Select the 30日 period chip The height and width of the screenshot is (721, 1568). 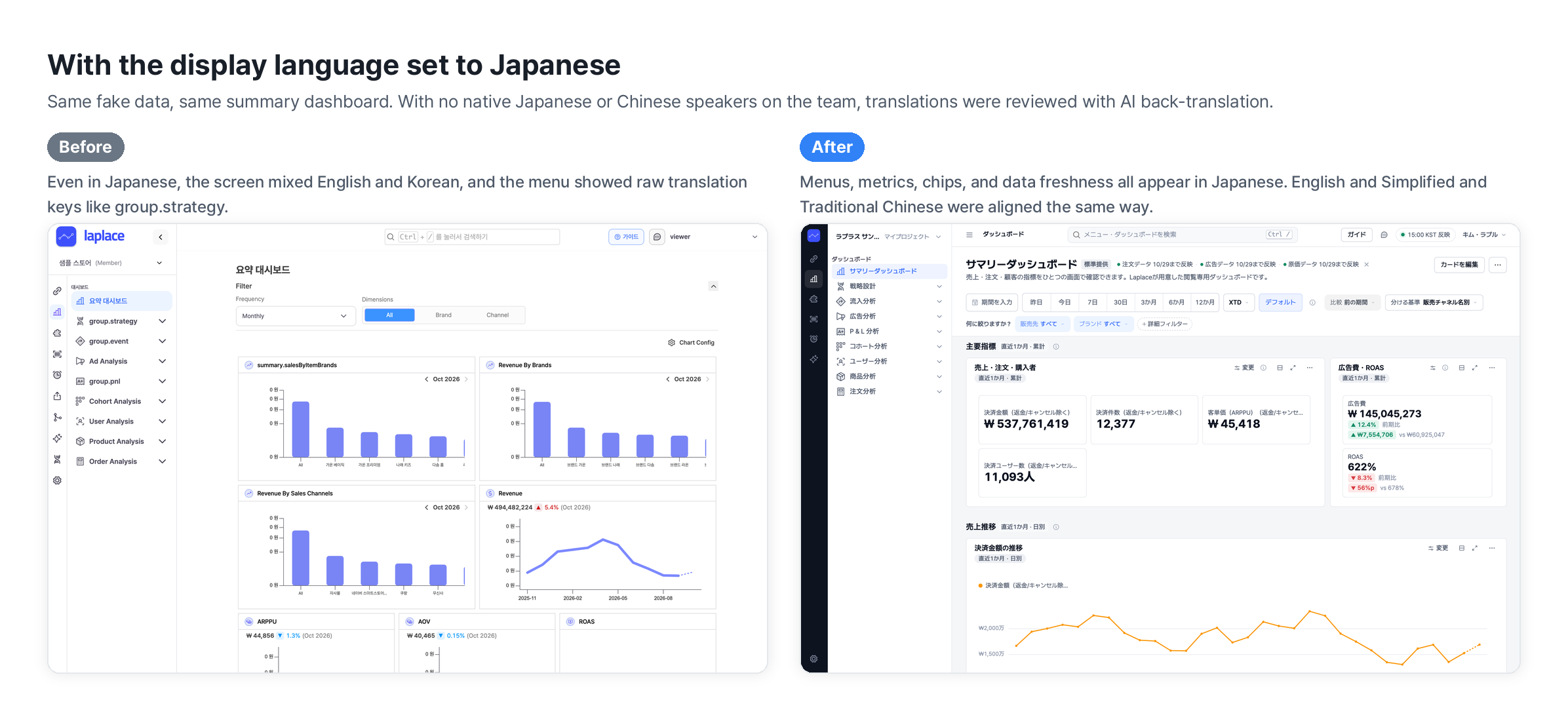[x=1120, y=302]
